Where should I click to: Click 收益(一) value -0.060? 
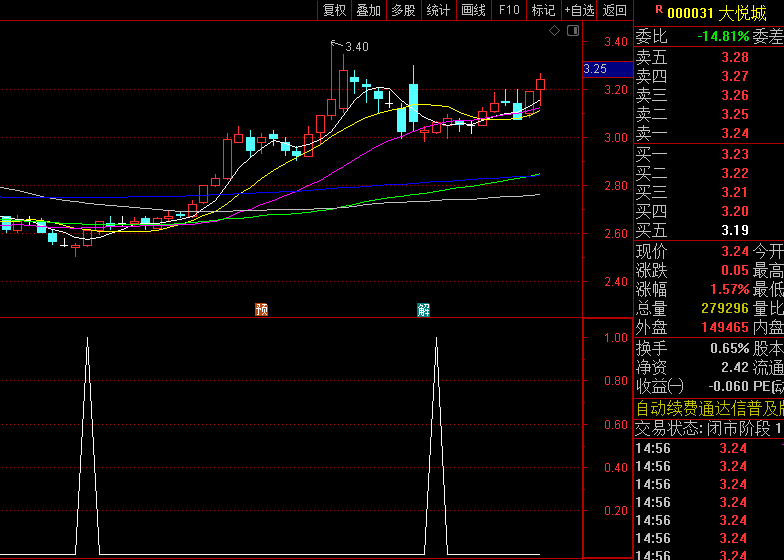click(x=728, y=386)
